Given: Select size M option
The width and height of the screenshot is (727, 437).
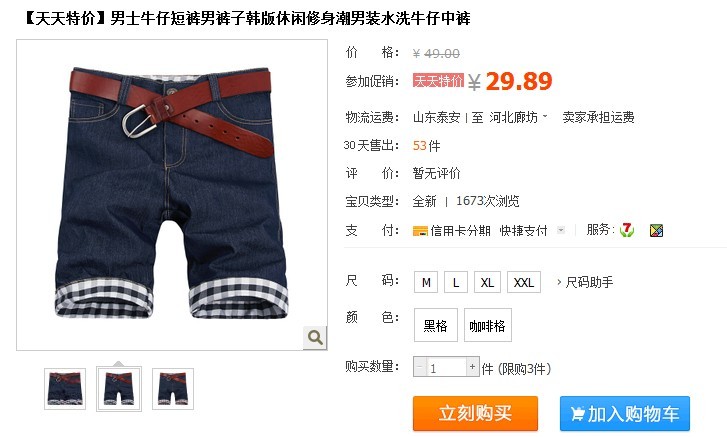Looking at the screenshot, I should 426,282.
